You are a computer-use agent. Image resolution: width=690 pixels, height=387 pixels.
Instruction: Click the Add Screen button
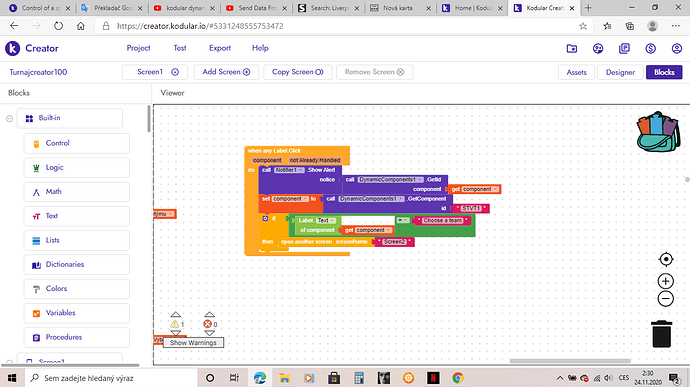(226, 72)
